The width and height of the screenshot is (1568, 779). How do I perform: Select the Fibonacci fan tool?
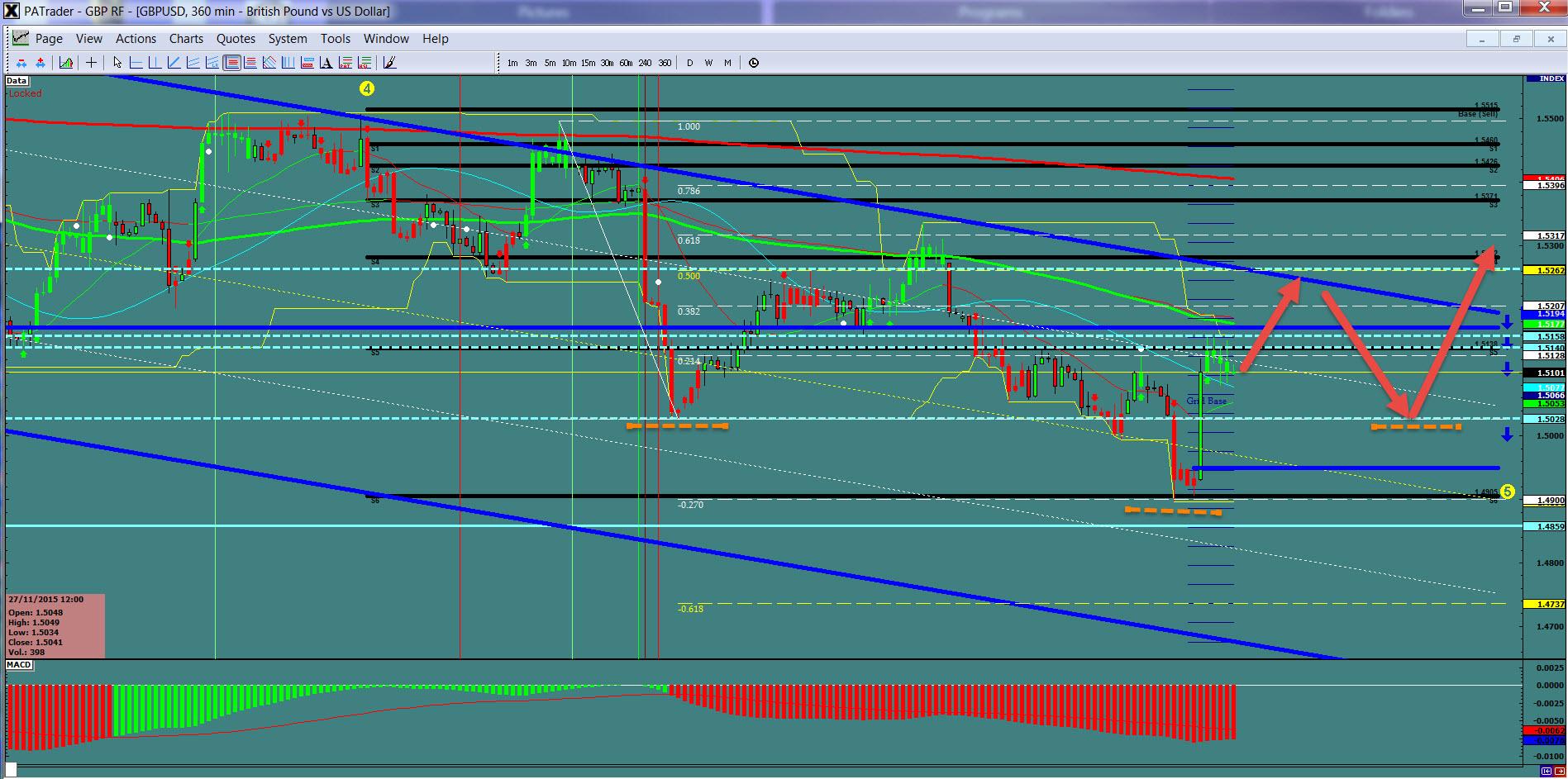click(269, 63)
